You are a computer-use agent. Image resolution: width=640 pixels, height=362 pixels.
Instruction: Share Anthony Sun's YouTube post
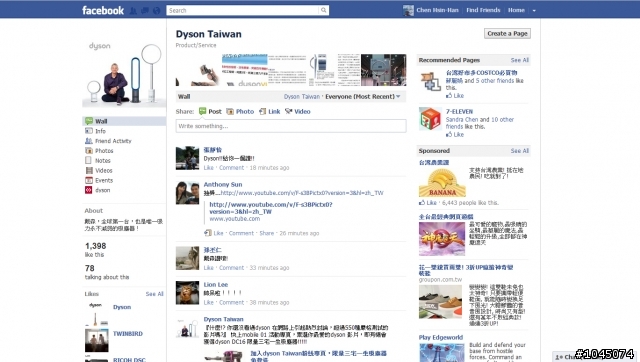coord(267,233)
